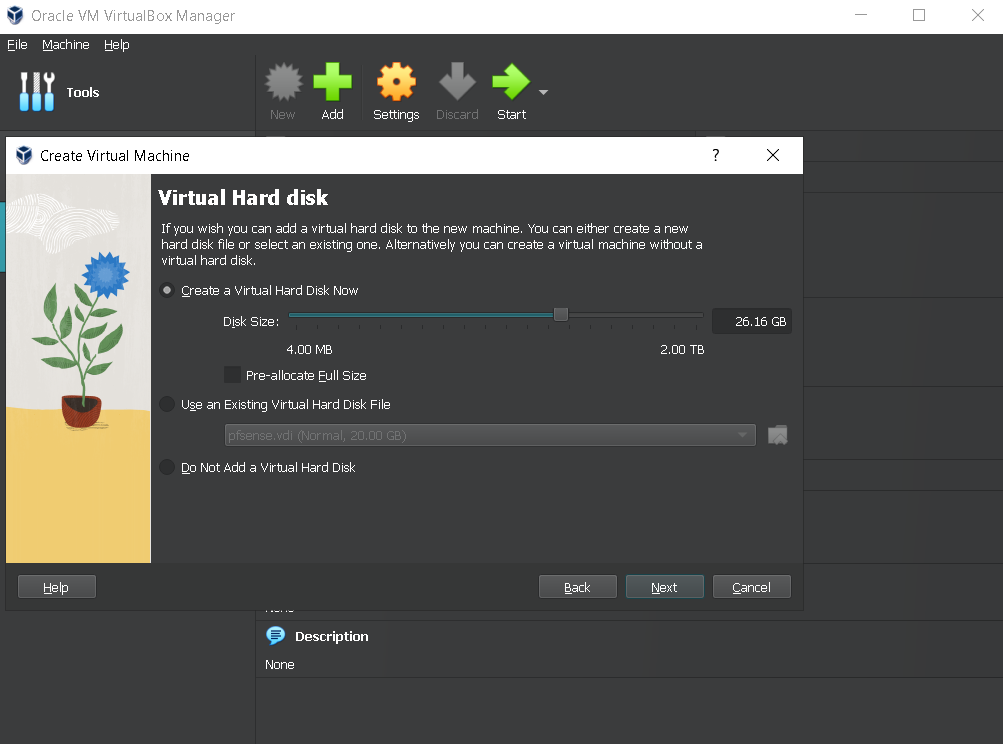Open the Machine menu

[66, 45]
